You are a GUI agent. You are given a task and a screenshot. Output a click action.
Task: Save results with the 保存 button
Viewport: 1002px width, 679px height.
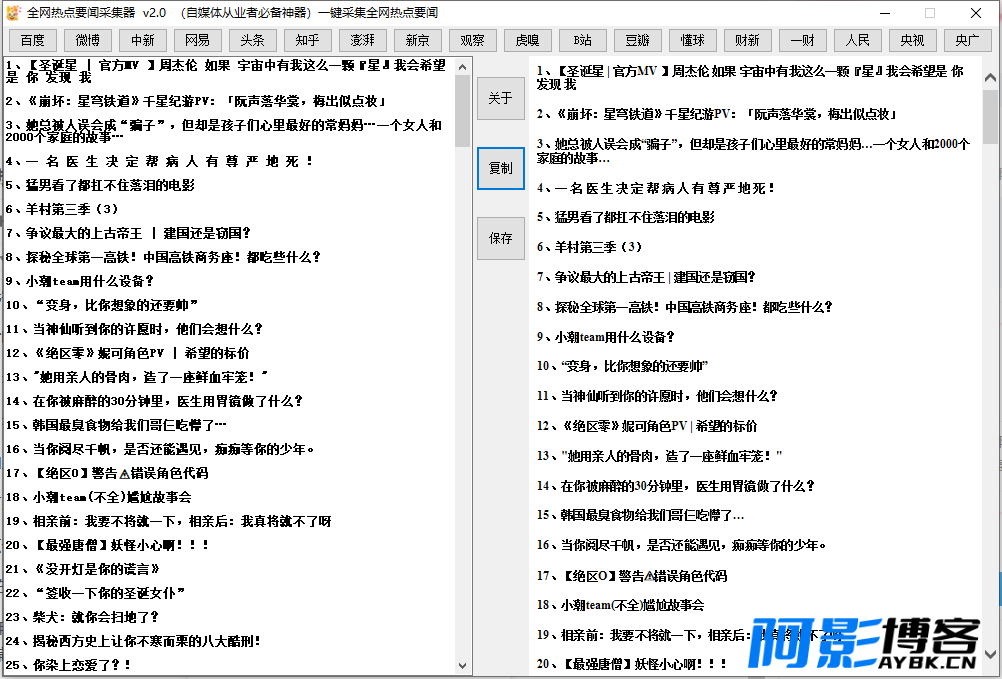[x=501, y=238]
